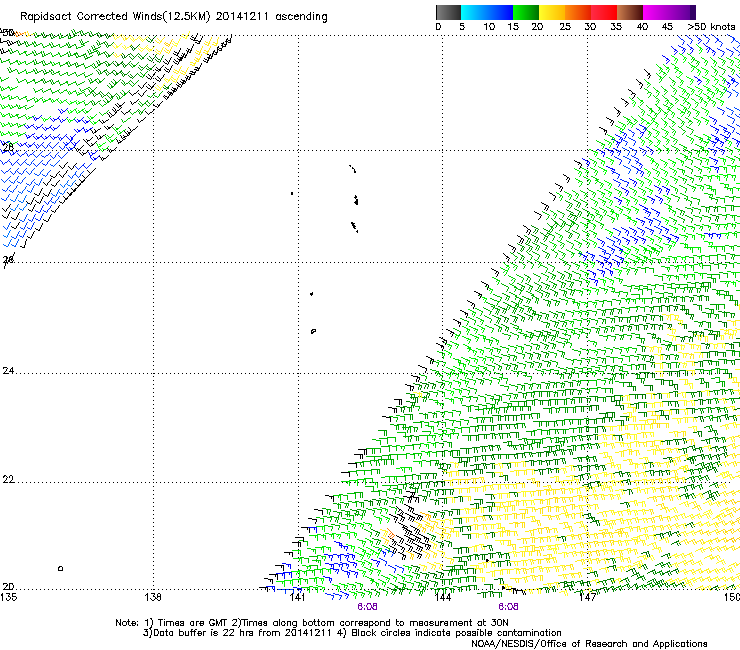
Task: Click the 'Data buffer is 22 hrs' note line
Action: click(352, 633)
